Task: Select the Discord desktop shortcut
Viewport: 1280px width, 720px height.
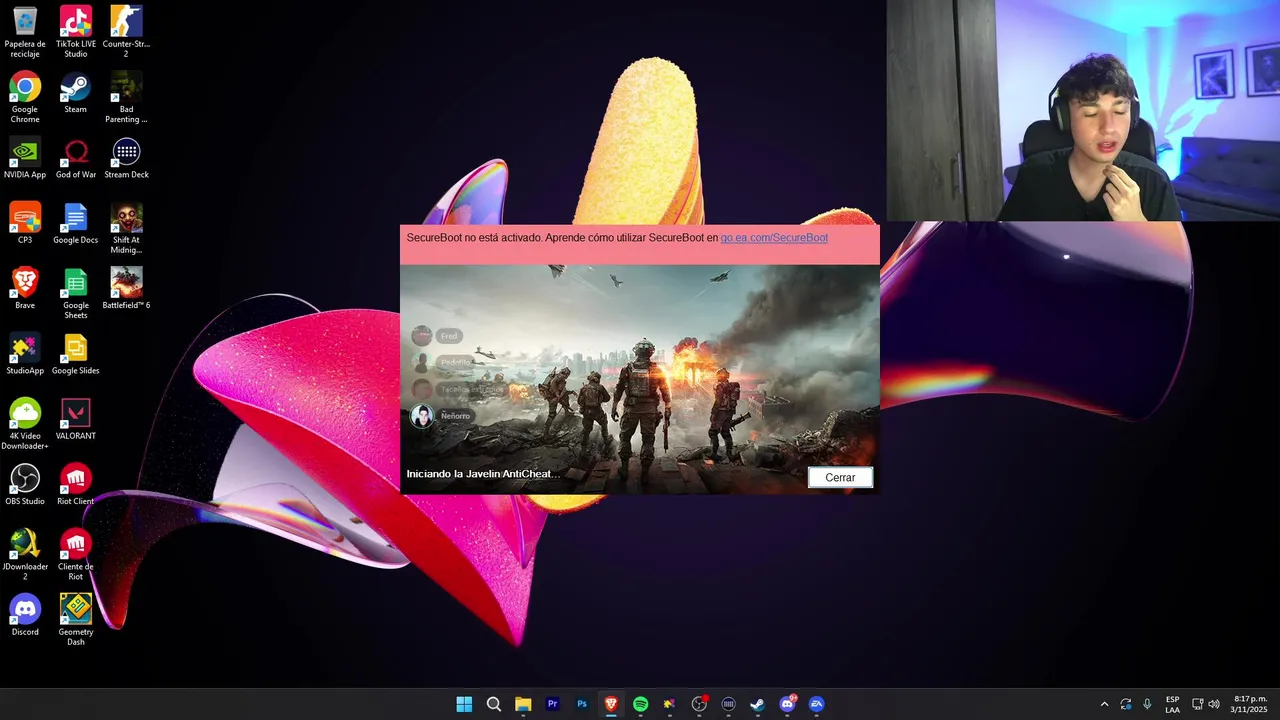Action: [x=25, y=615]
